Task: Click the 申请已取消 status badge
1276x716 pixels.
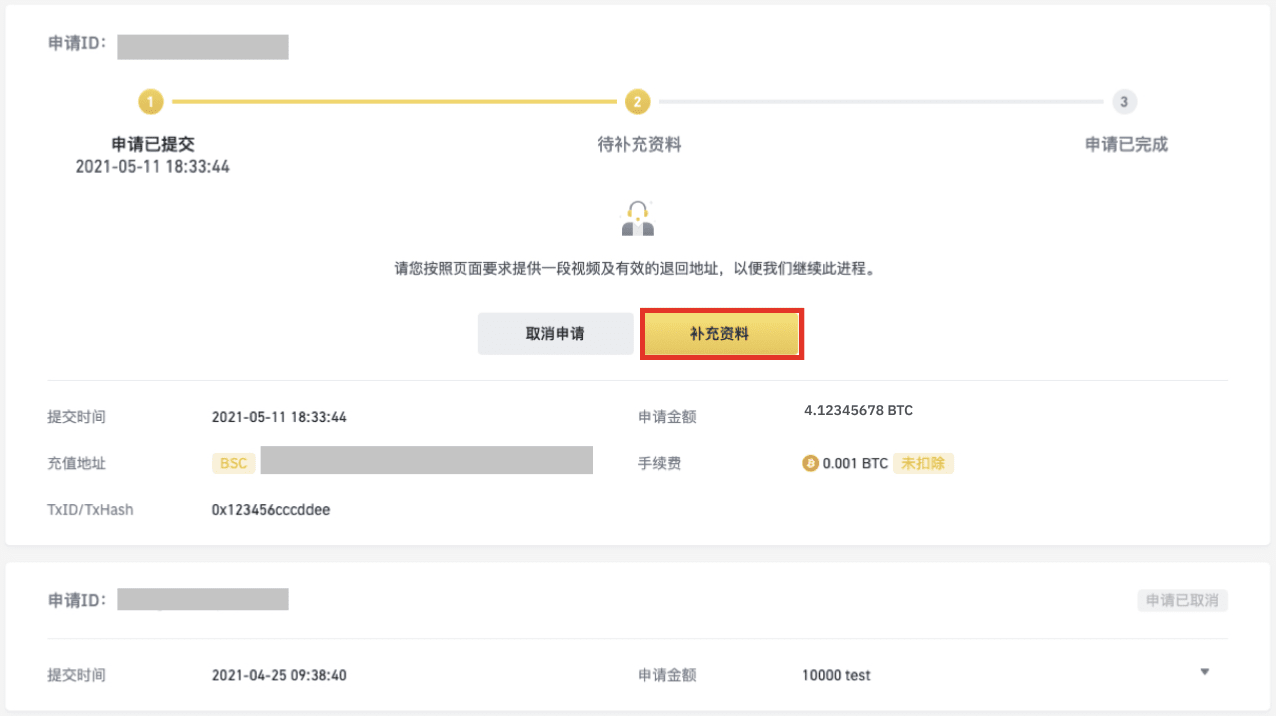Action: click(x=1182, y=601)
